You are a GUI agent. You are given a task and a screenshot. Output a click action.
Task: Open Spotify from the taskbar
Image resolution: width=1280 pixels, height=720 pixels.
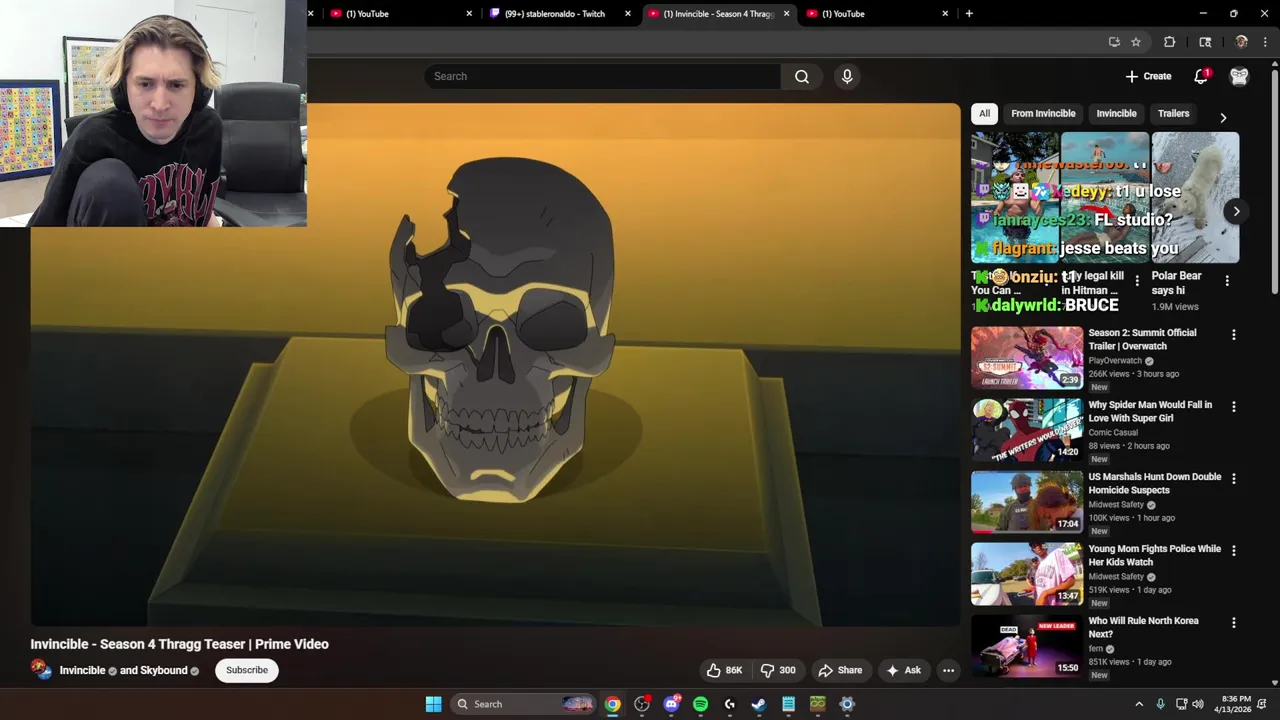coord(700,704)
